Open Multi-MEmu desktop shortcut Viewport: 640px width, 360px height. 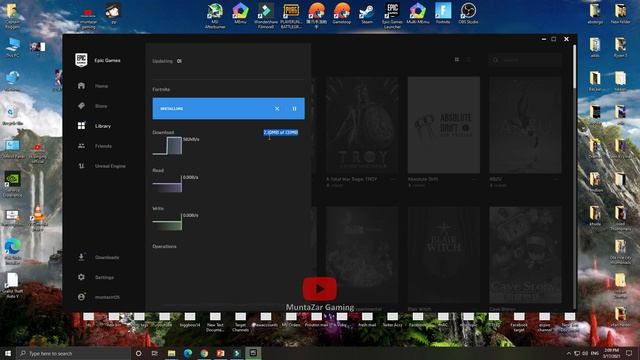(x=418, y=13)
